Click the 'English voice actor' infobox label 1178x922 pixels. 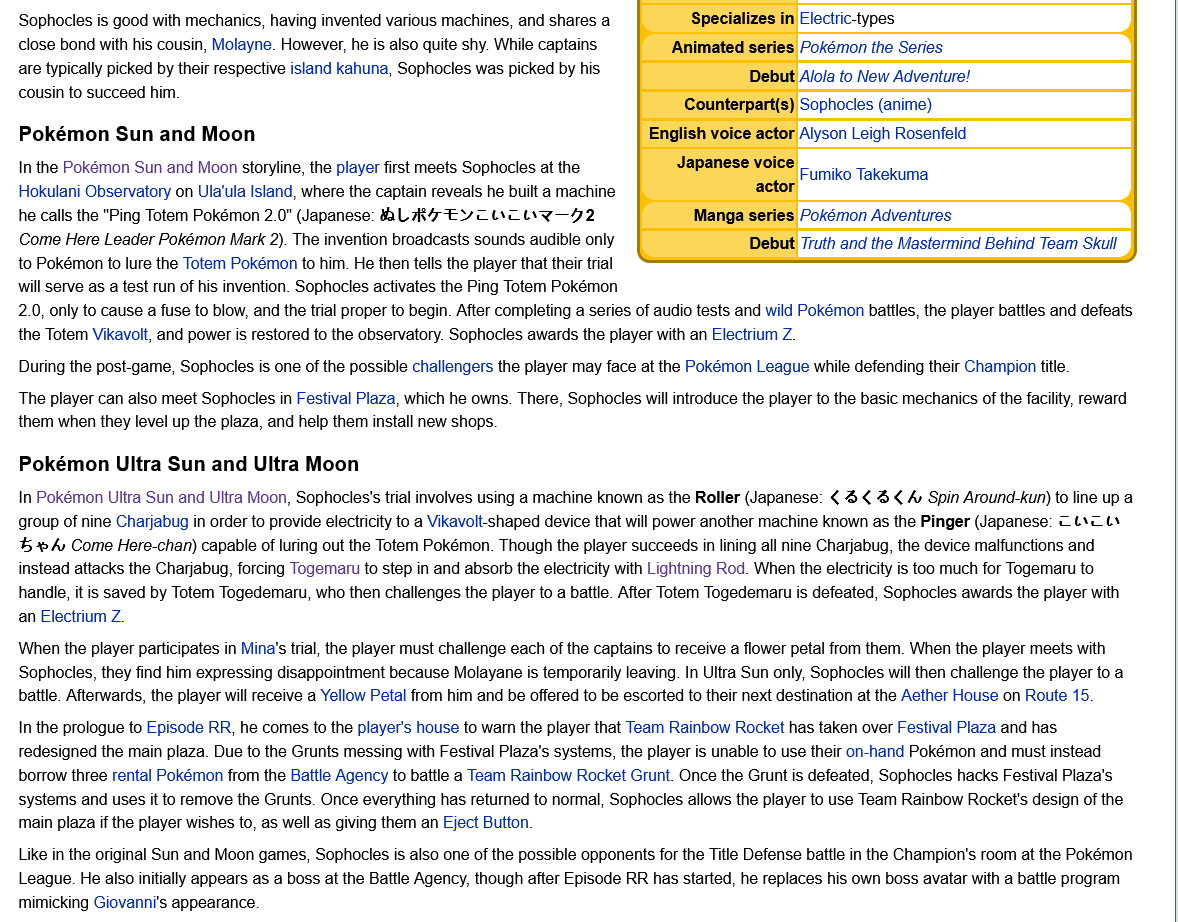pyautogui.click(x=721, y=134)
